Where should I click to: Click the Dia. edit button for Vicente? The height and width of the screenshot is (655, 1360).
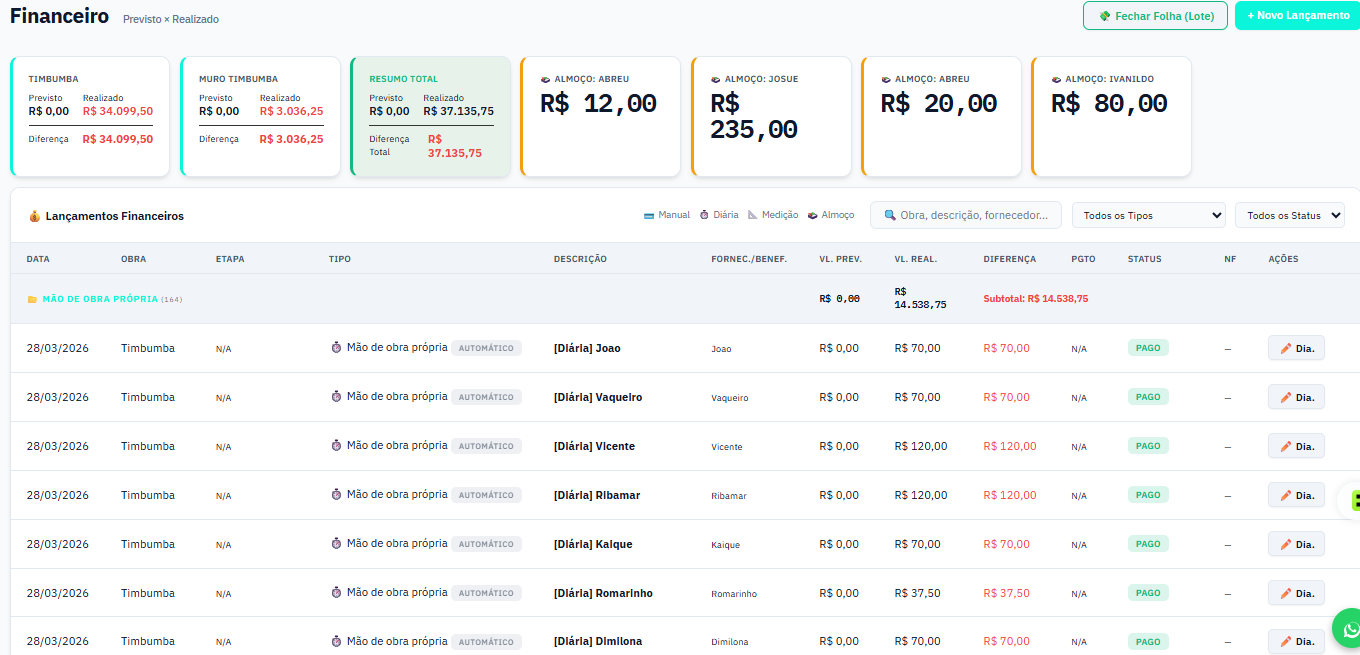tap(1296, 446)
